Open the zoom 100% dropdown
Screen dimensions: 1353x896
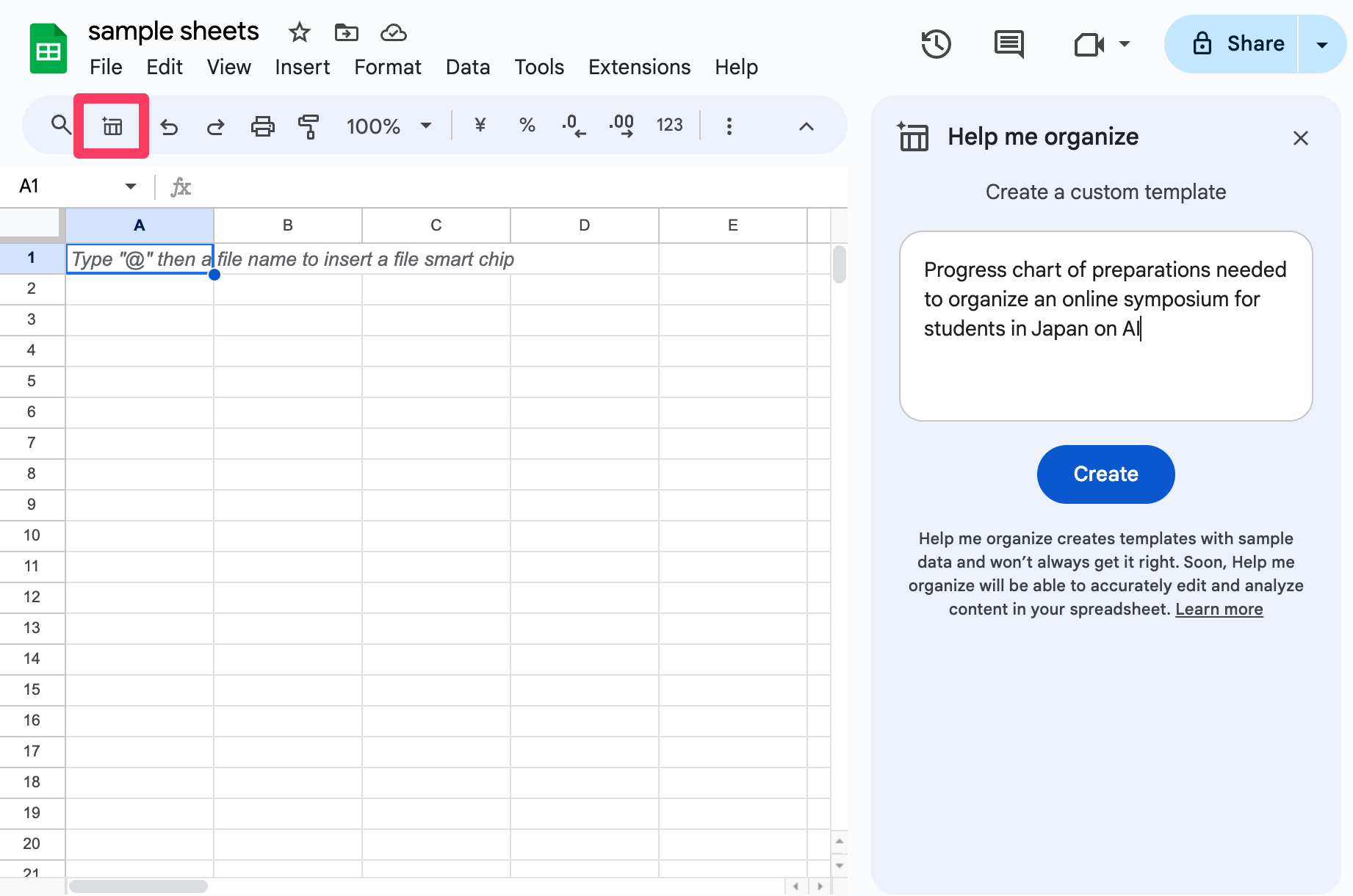pyautogui.click(x=389, y=126)
